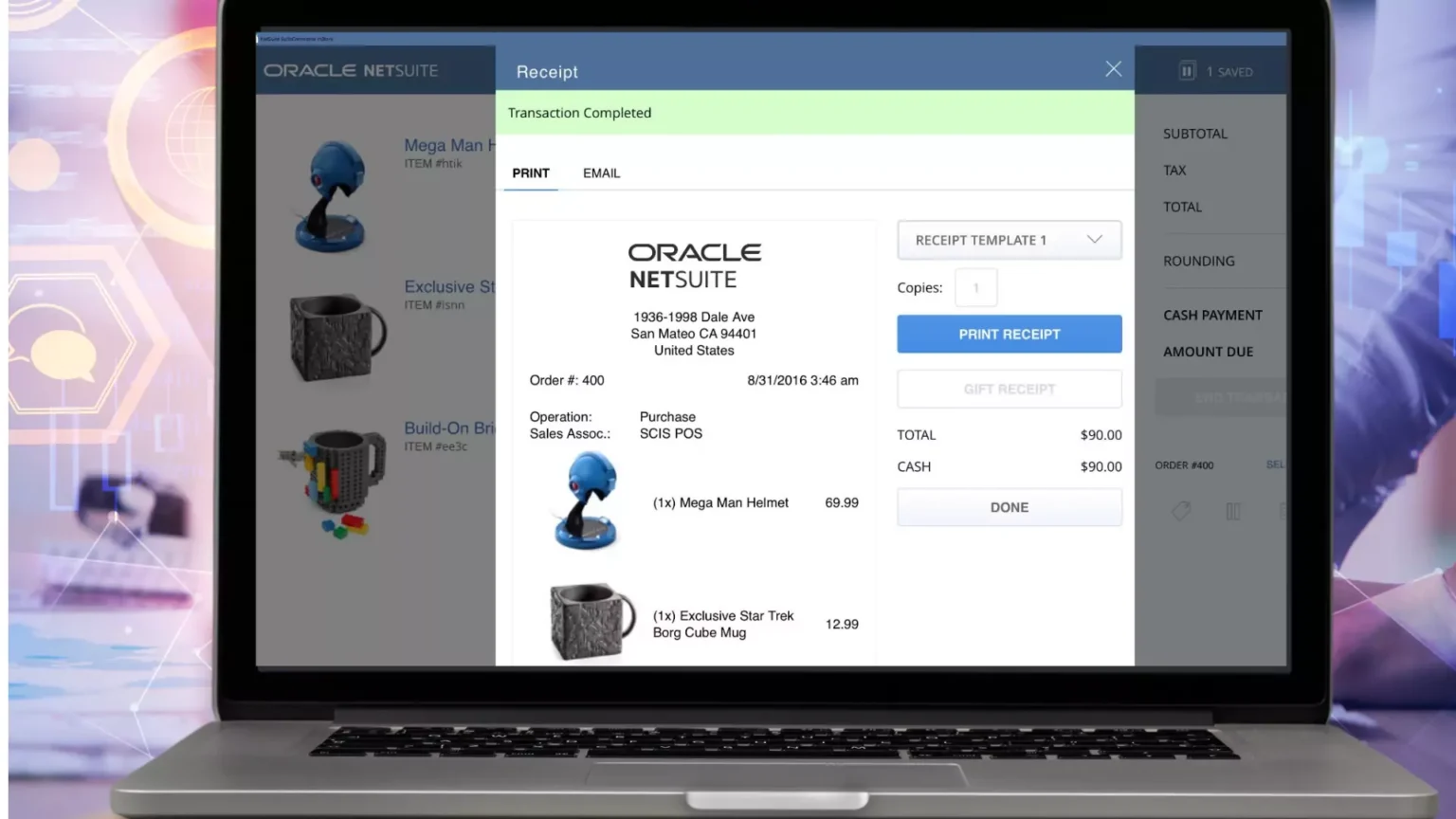Click the Copies number field
The image size is (1456, 819).
point(975,287)
